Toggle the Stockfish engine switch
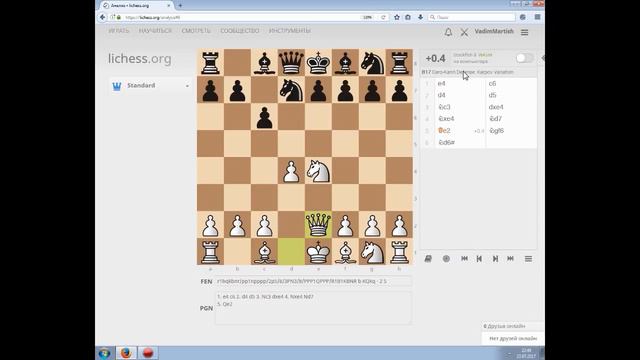640x360 pixels. click(524, 58)
